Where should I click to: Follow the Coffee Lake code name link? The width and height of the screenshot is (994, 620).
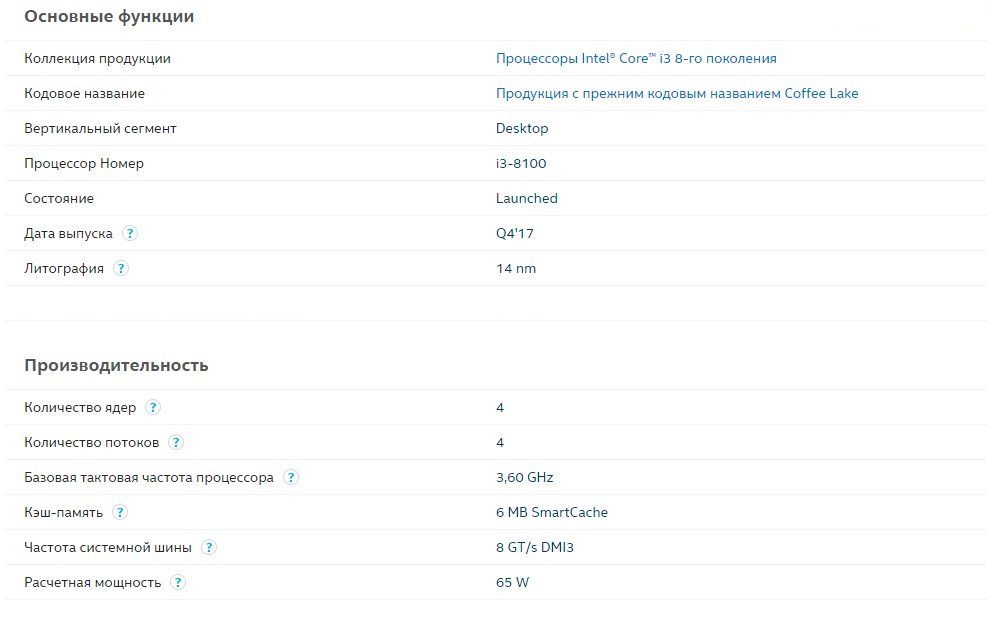tap(677, 93)
